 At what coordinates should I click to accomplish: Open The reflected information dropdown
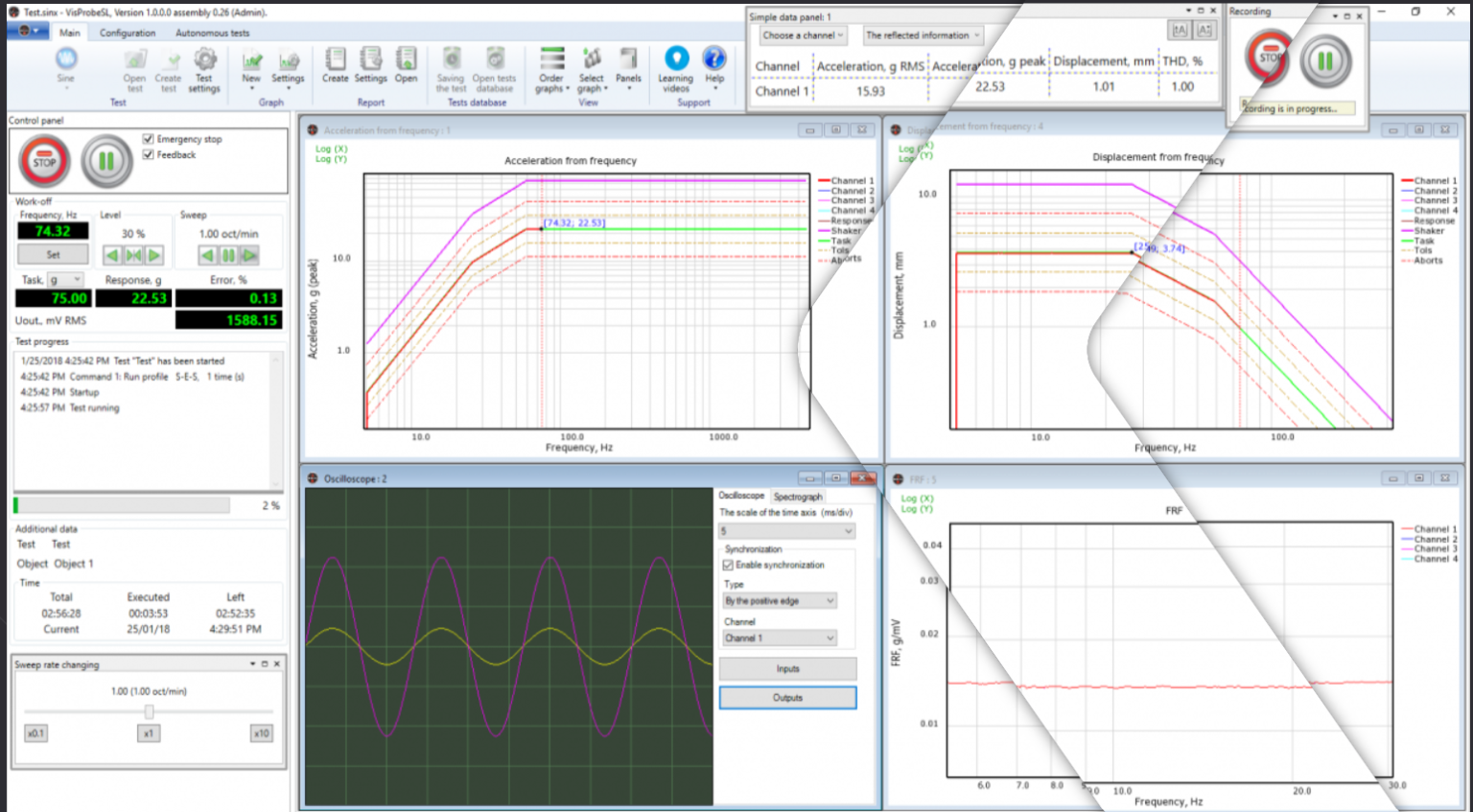coord(923,35)
